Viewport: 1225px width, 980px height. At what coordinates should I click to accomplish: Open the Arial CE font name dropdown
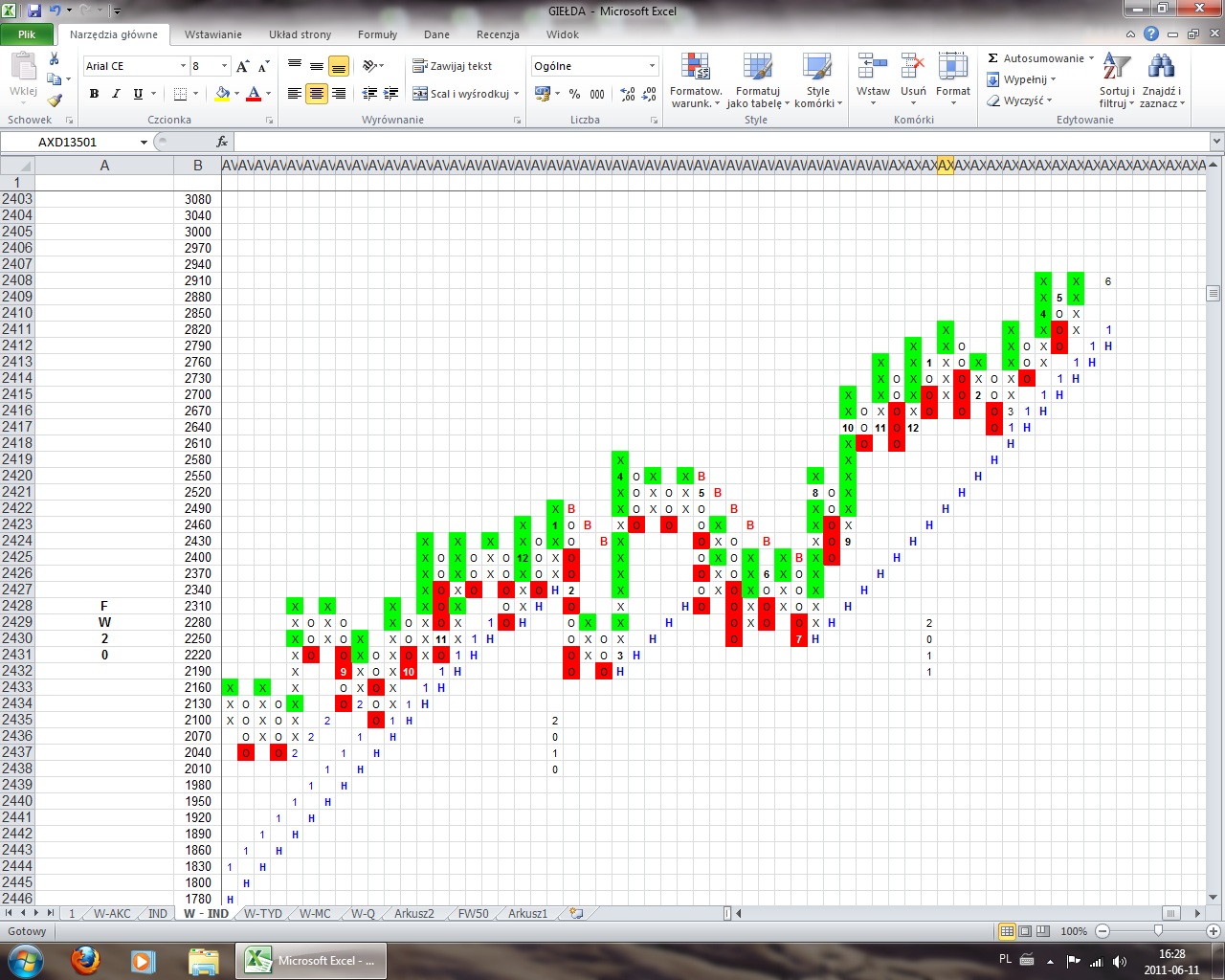tap(183, 66)
